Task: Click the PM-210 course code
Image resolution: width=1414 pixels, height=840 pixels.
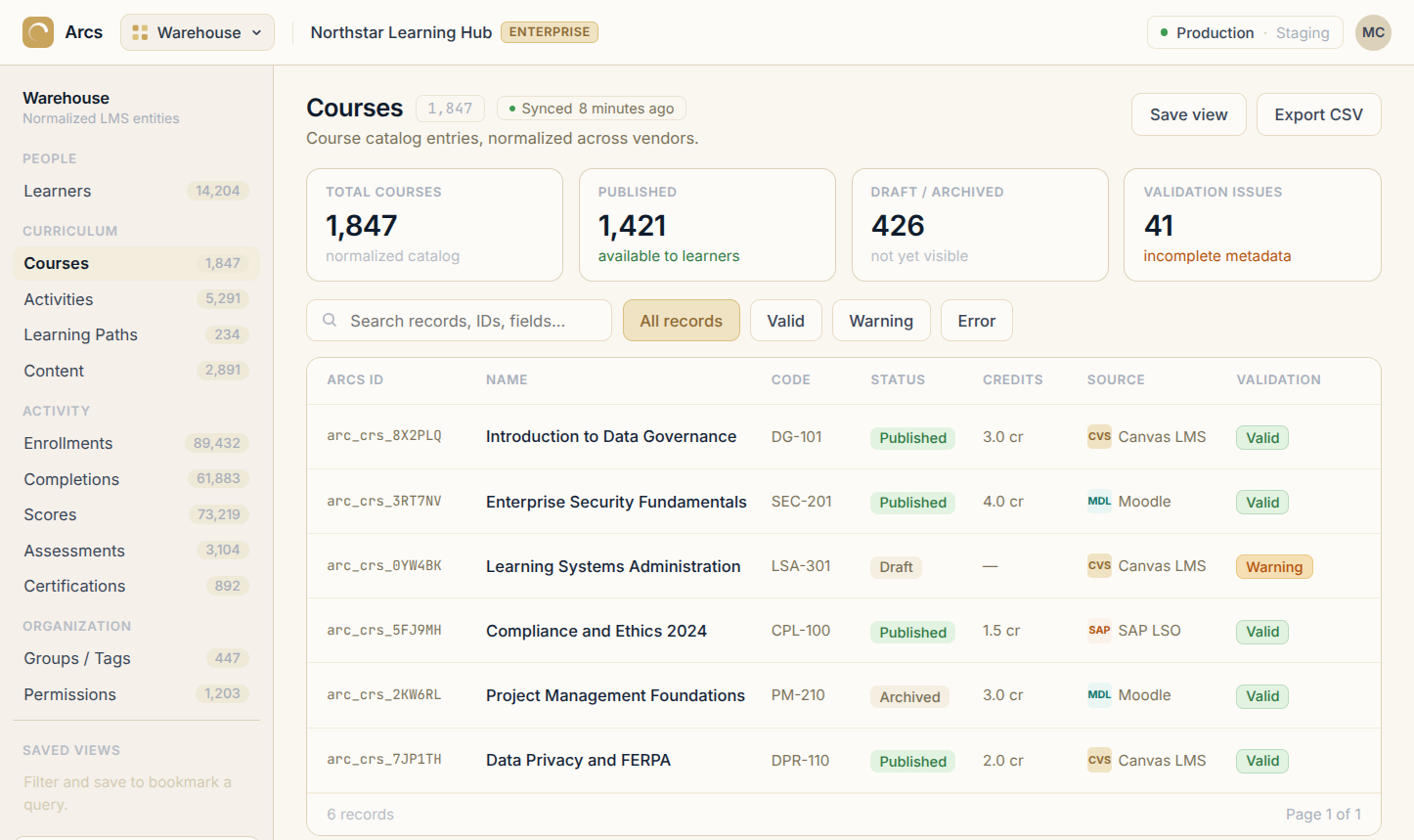Action: click(x=798, y=695)
